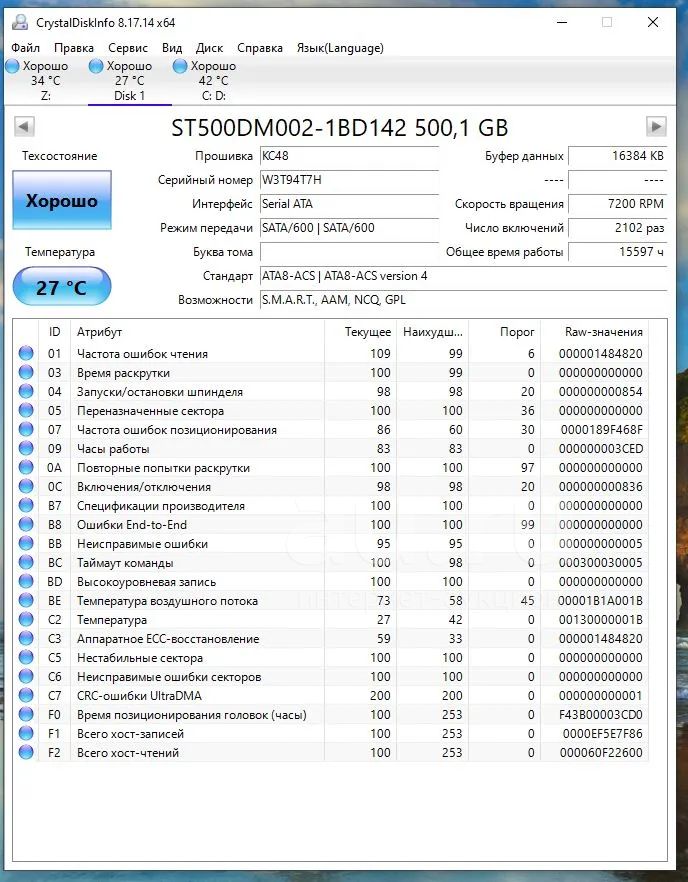688x882 pixels.
Task: Open the Язык(Language) menu
Action: click(340, 48)
